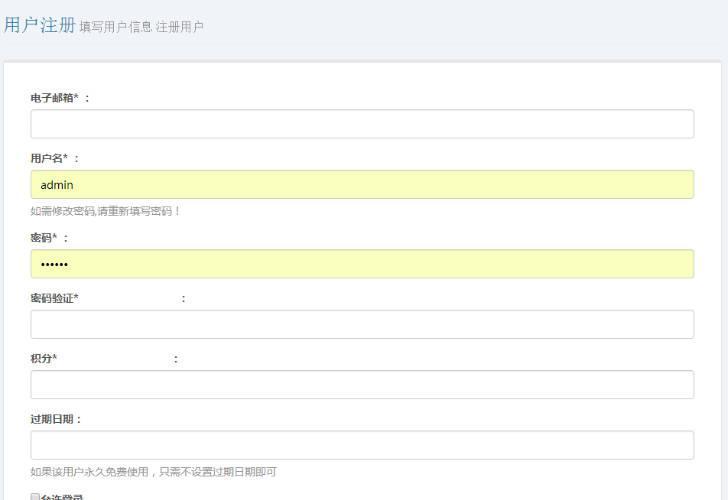This screenshot has width=728, height=500.
Task: Focus the 用户名 field containing admin
Action: (x=362, y=185)
